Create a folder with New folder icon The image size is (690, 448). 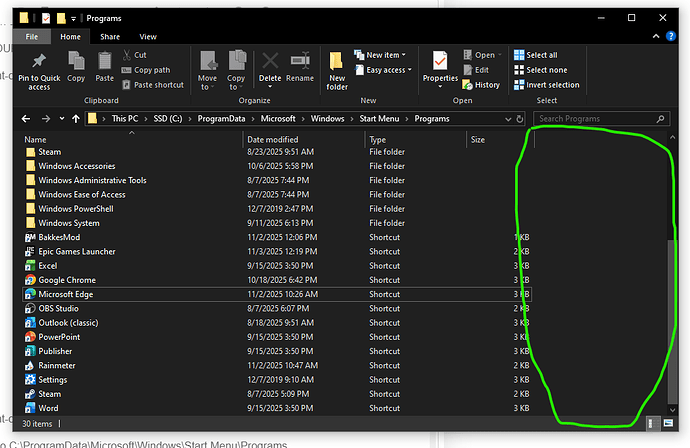click(337, 64)
